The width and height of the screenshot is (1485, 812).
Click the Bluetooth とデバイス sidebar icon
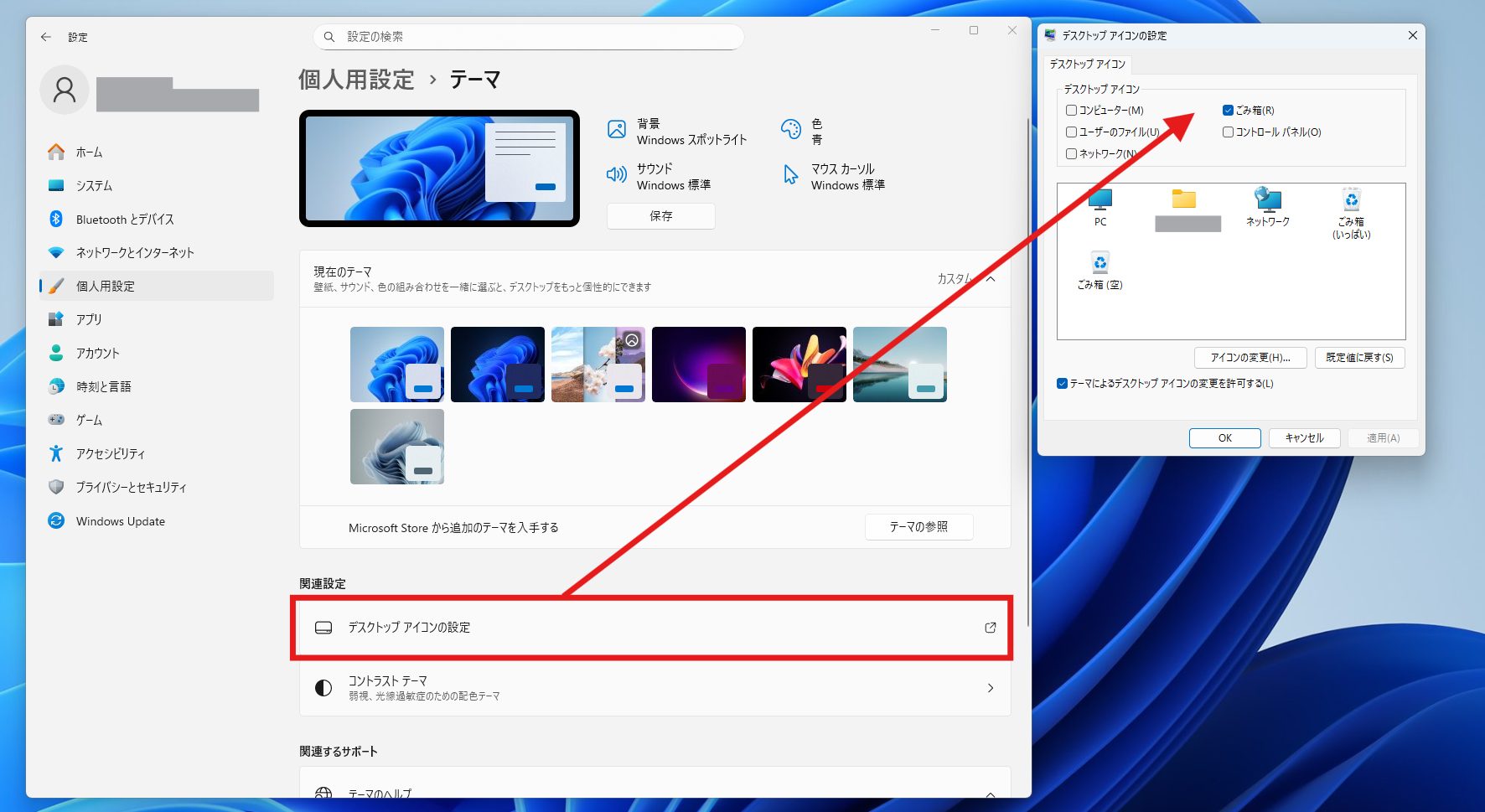[x=56, y=220]
